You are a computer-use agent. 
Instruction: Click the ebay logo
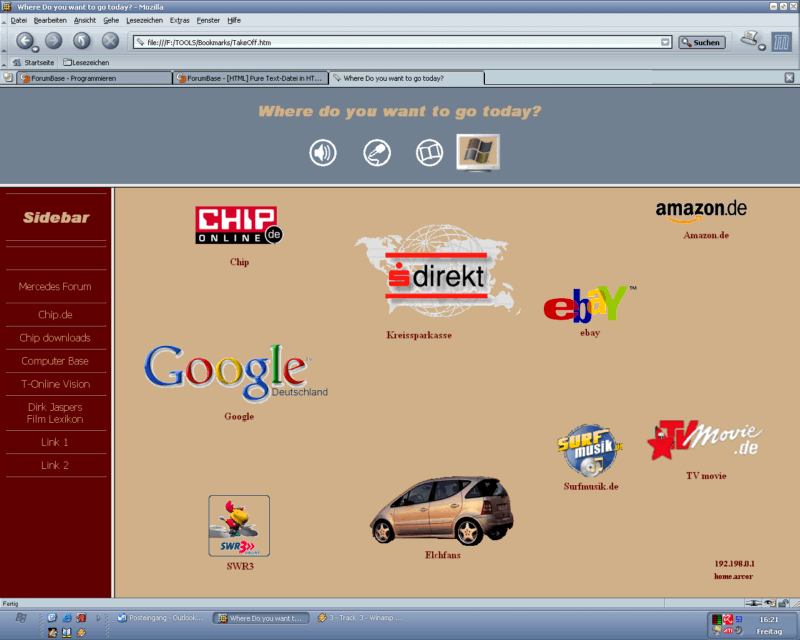(x=590, y=304)
